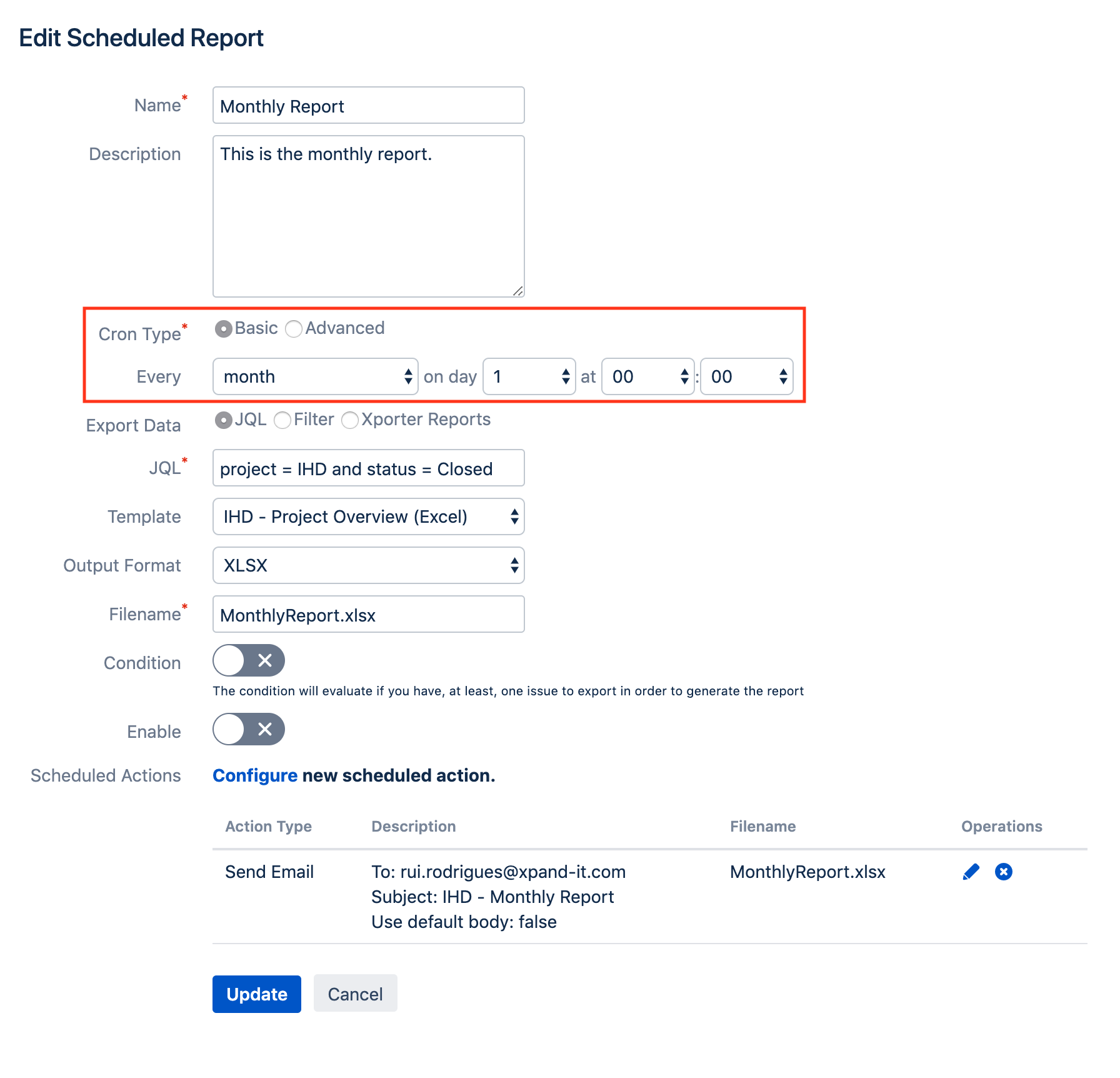
Task: Expand the hour selector after 'at'
Action: 647,376
